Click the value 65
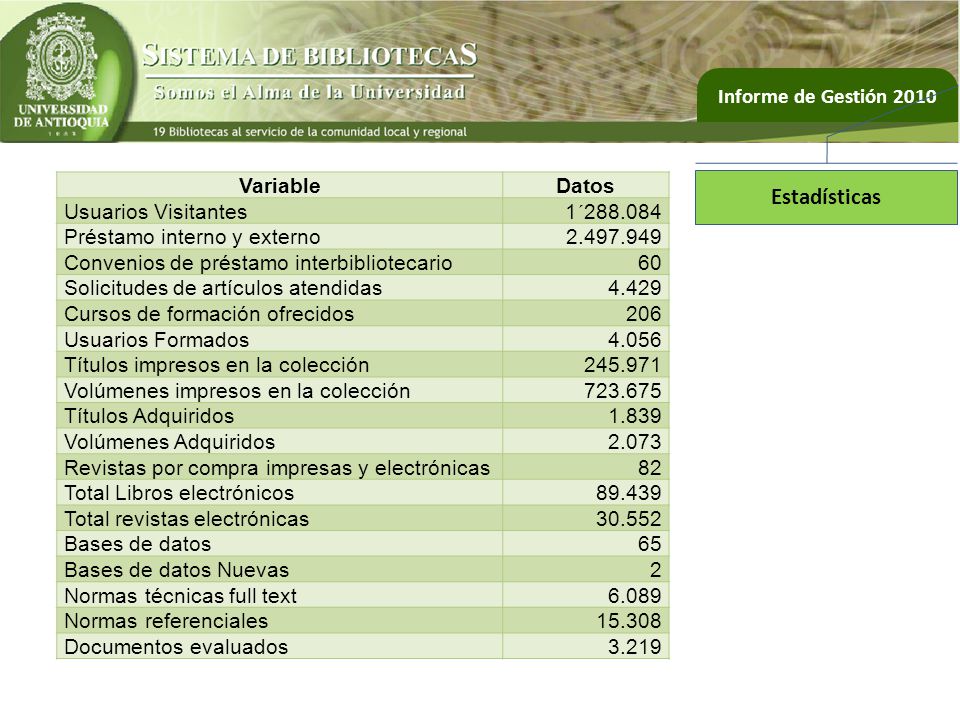Image resolution: width=960 pixels, height=720 pixels. point(649,544)
